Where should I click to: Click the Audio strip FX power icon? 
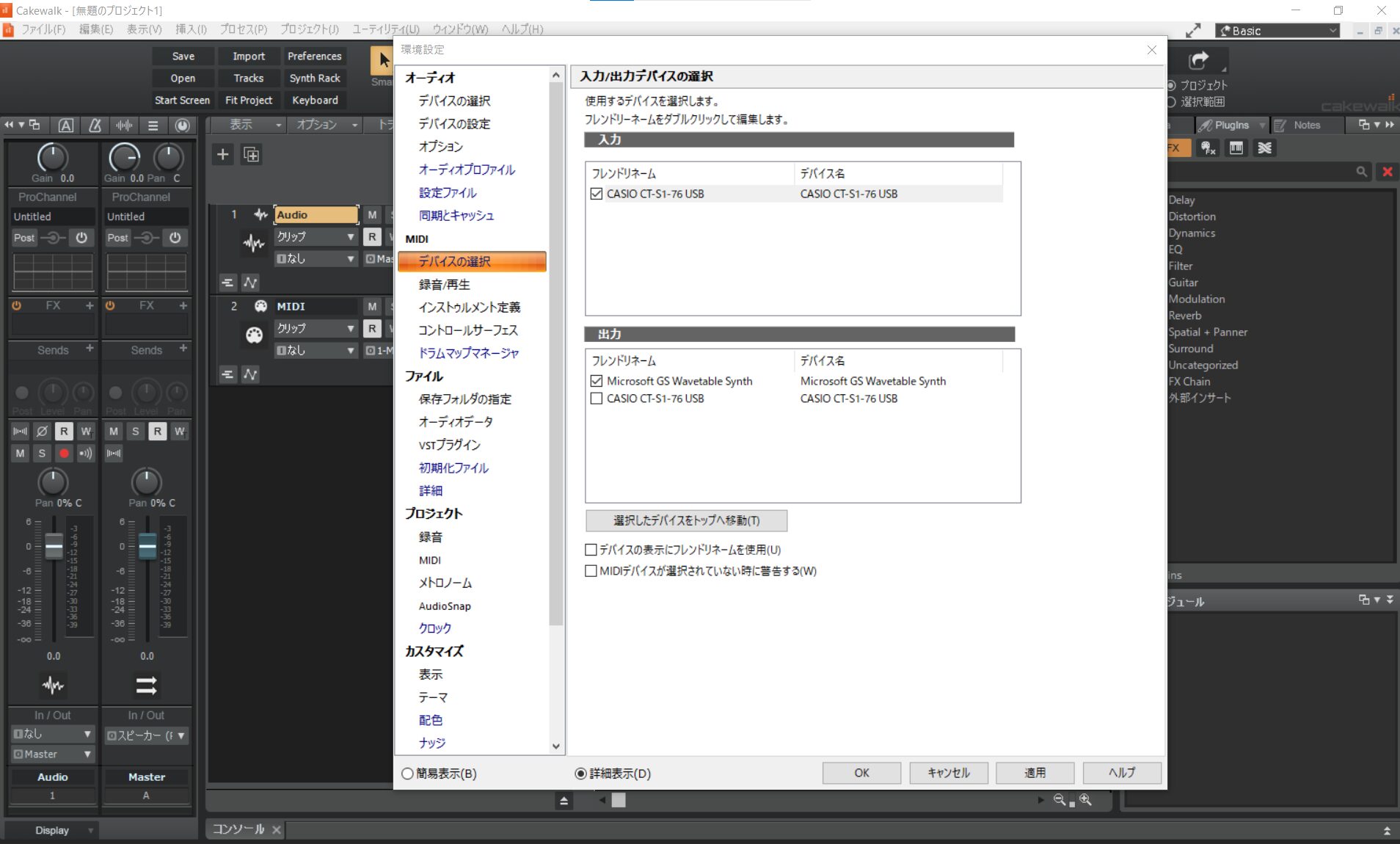[16, 305]
